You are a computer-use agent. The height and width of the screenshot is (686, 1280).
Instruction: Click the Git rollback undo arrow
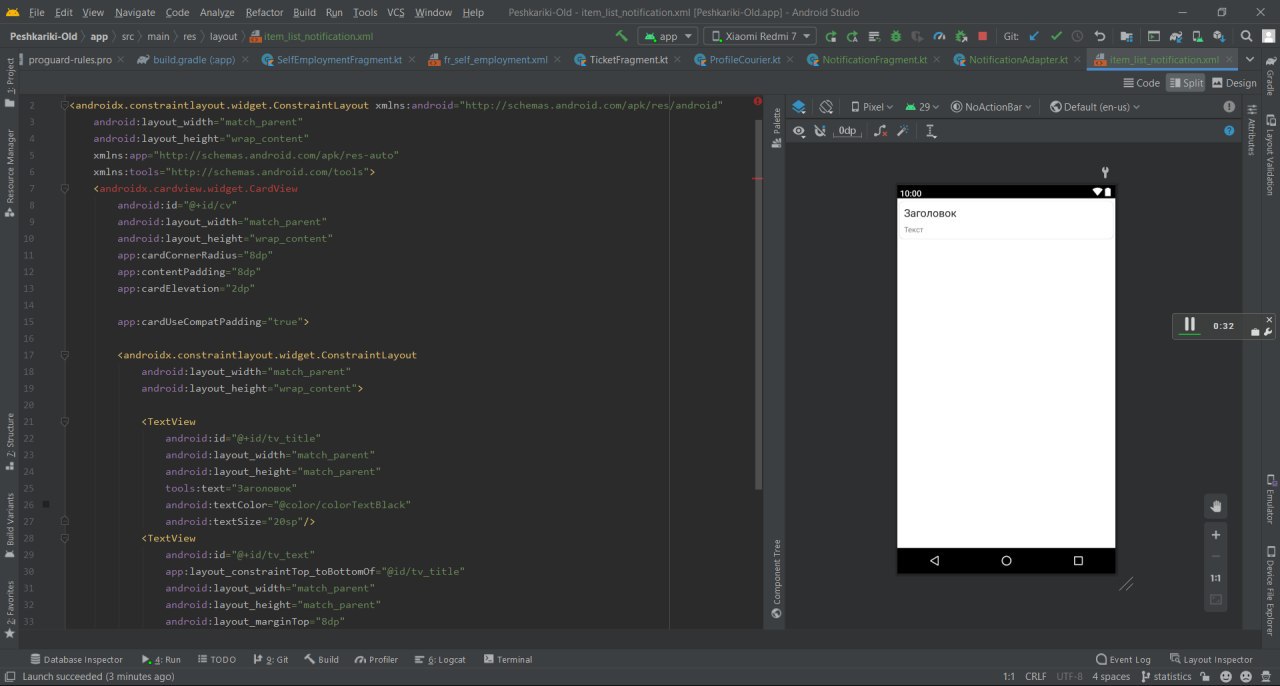(1100, 36)
